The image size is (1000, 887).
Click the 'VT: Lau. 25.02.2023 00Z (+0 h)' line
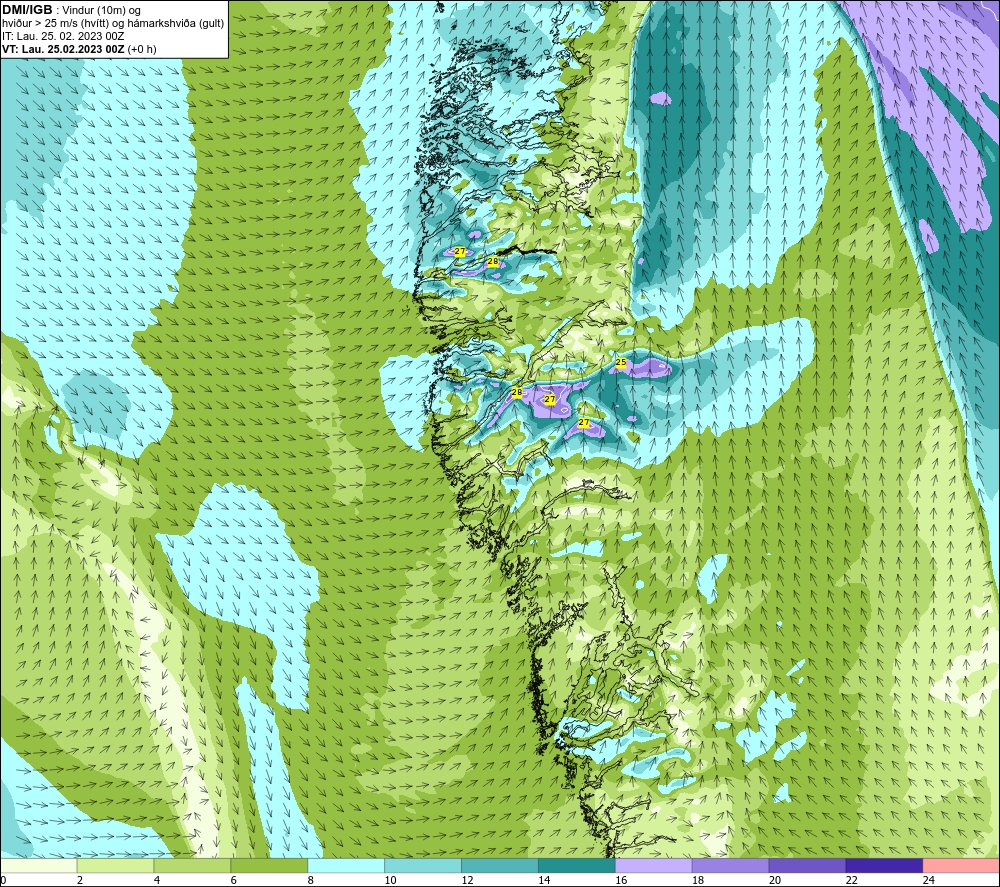tap(79, 49)
